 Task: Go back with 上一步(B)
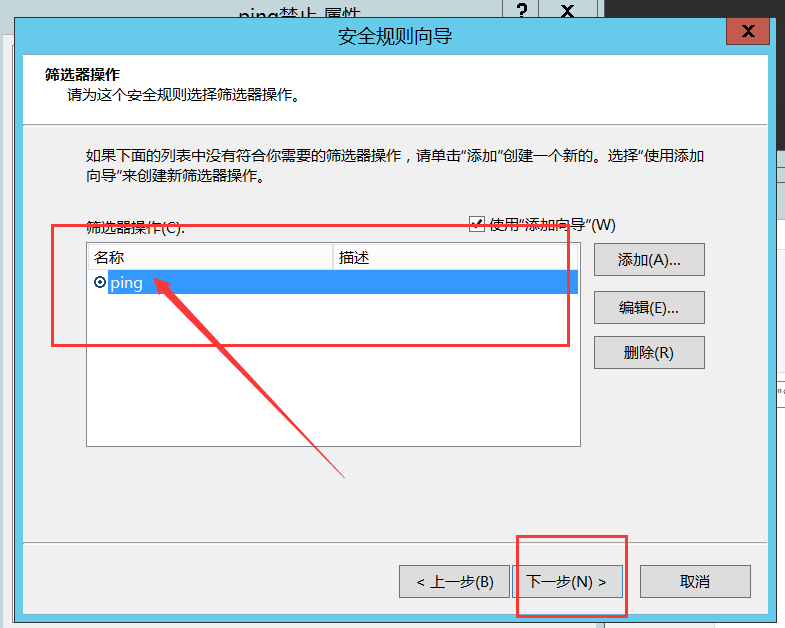click(454, 581)
